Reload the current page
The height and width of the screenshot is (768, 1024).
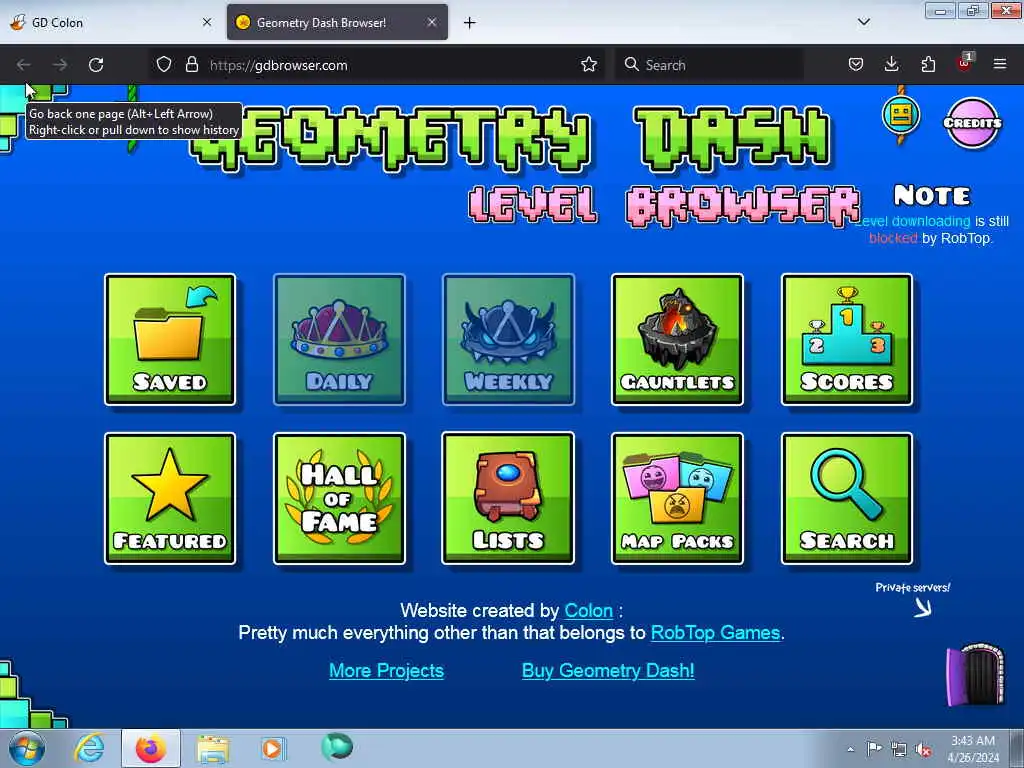(96, 65)
